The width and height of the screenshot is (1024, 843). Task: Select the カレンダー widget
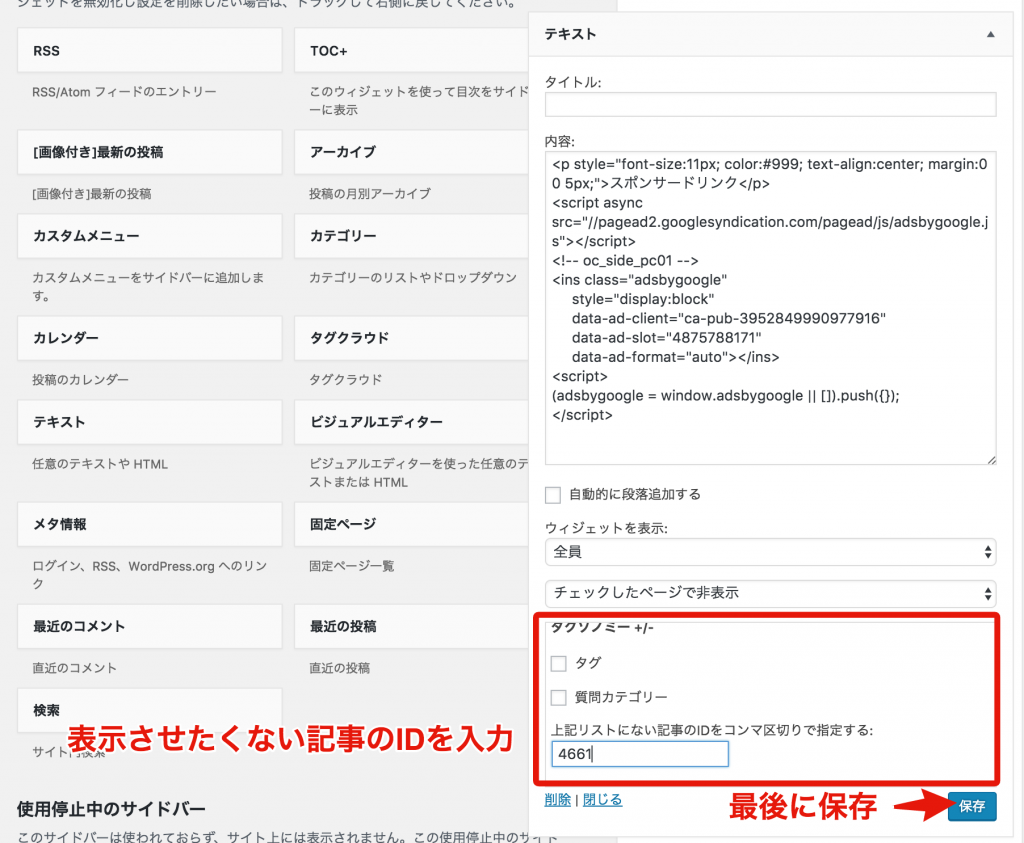point(150,338)
